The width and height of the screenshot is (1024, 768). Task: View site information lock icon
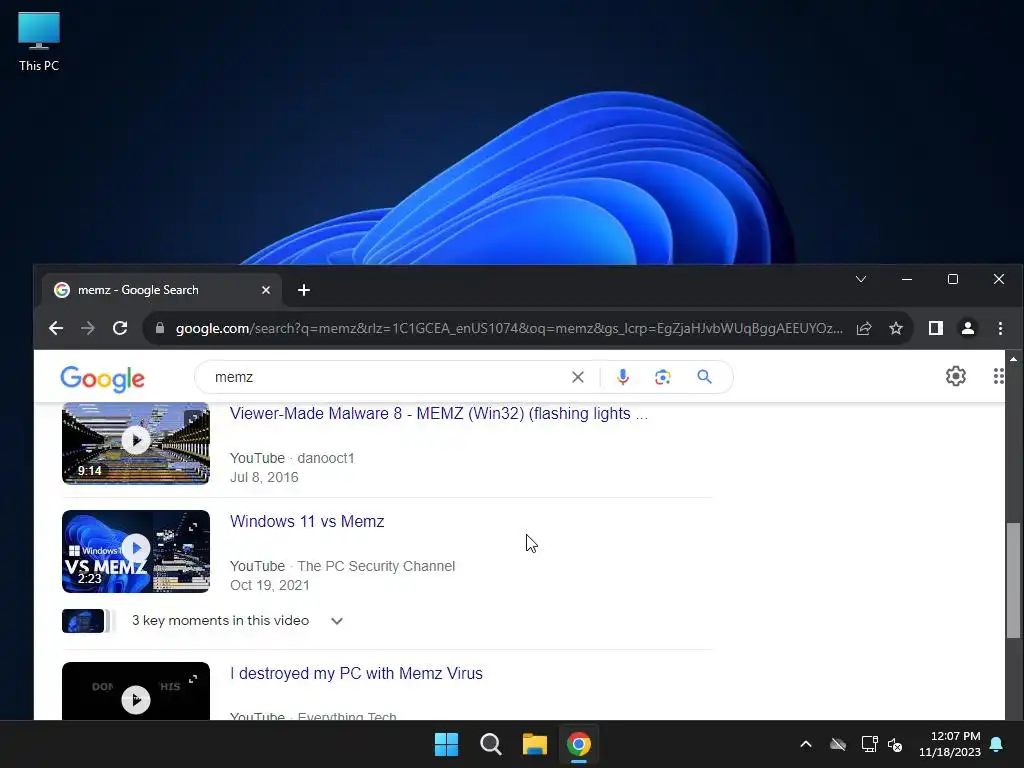point(160,328)
